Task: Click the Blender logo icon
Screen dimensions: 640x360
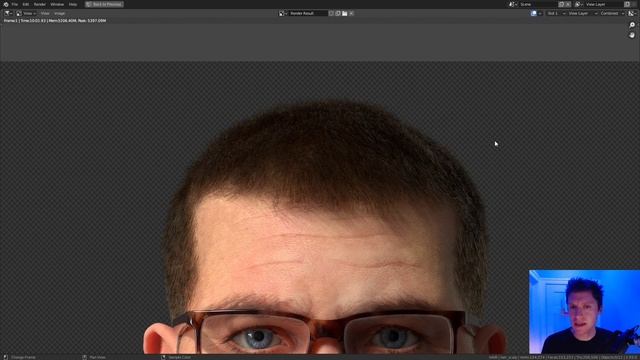Action: pyautogui.click(x=6, y=4)
